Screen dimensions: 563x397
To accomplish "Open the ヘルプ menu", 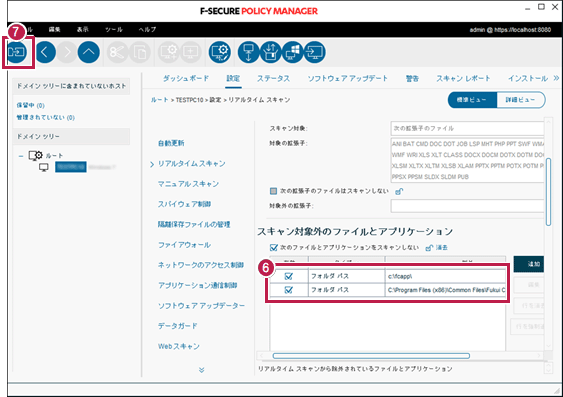I will click(147, 29).
